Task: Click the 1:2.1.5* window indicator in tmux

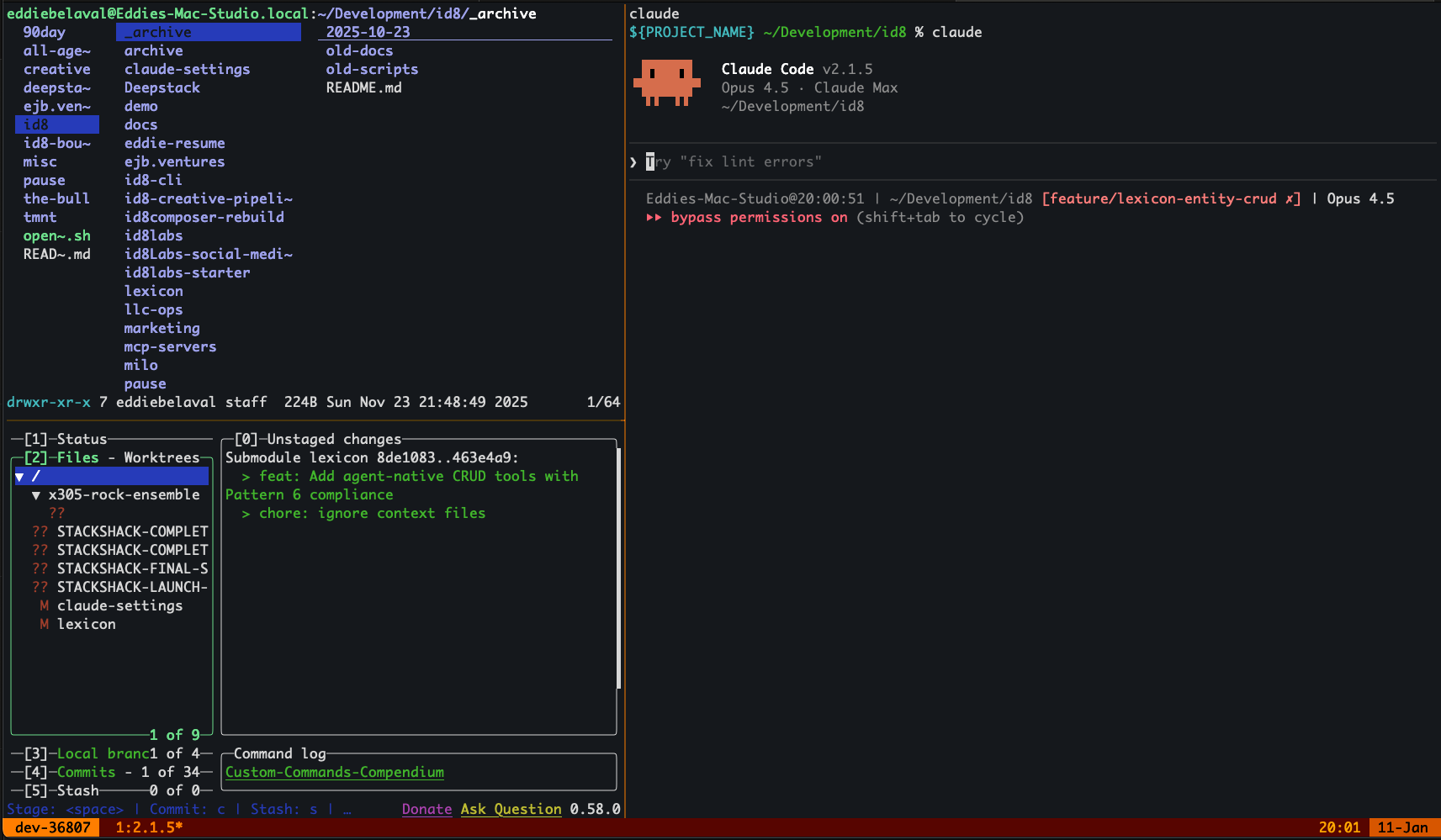Action: tap(147, 827)
